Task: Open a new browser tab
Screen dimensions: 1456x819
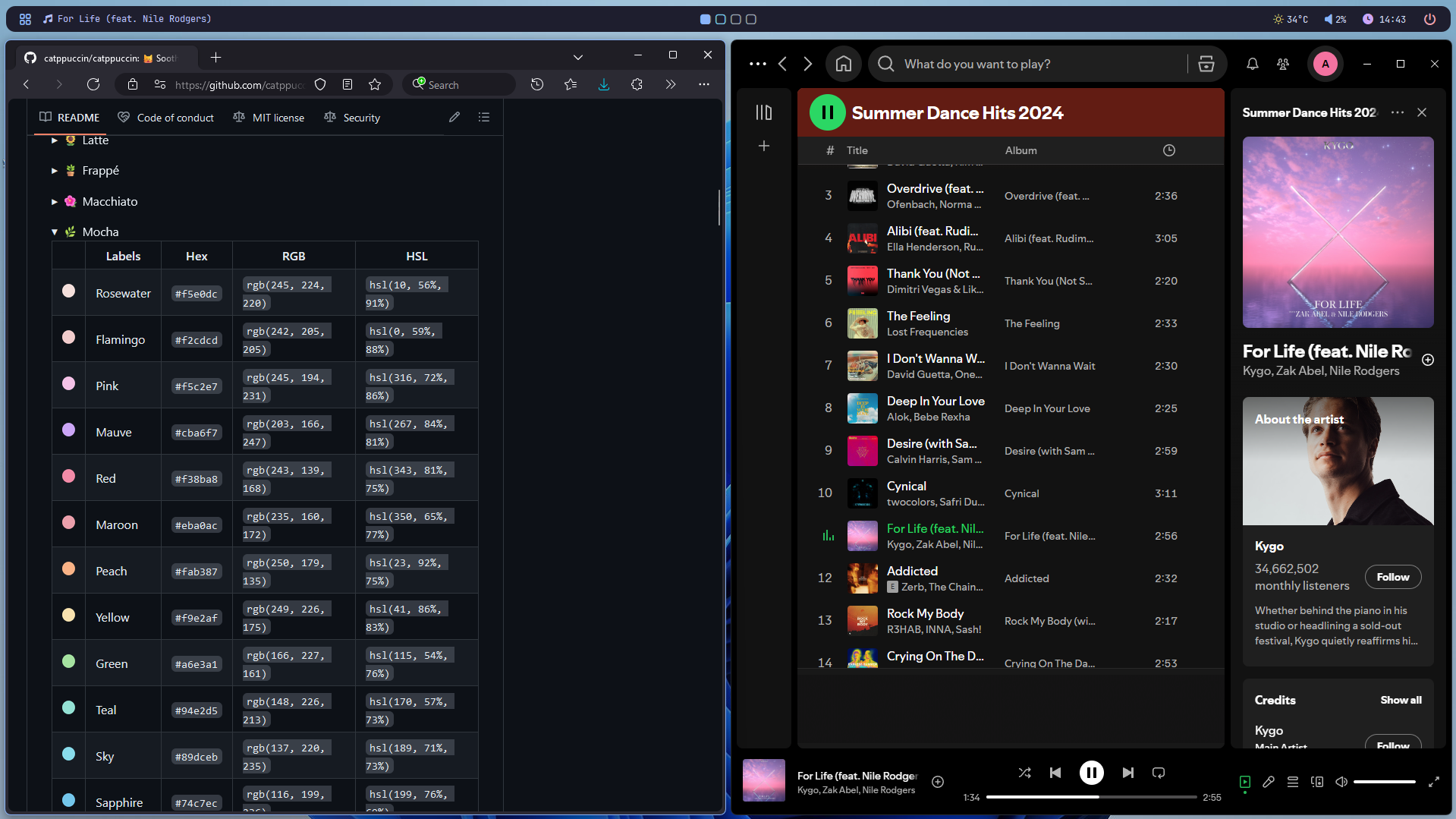Action: tap(215, 57)
